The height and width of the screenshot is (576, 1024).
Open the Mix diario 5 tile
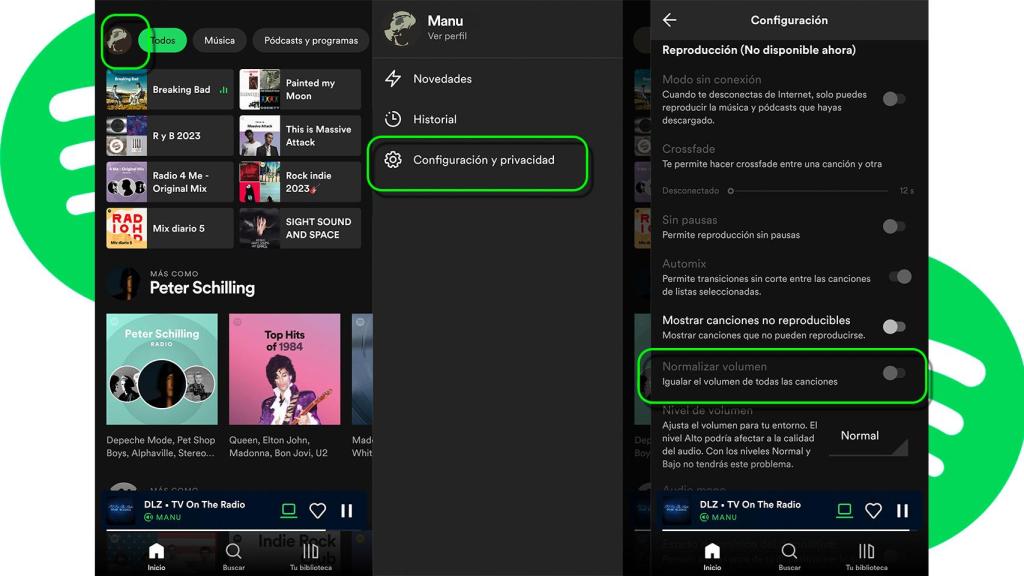(170, 229)
